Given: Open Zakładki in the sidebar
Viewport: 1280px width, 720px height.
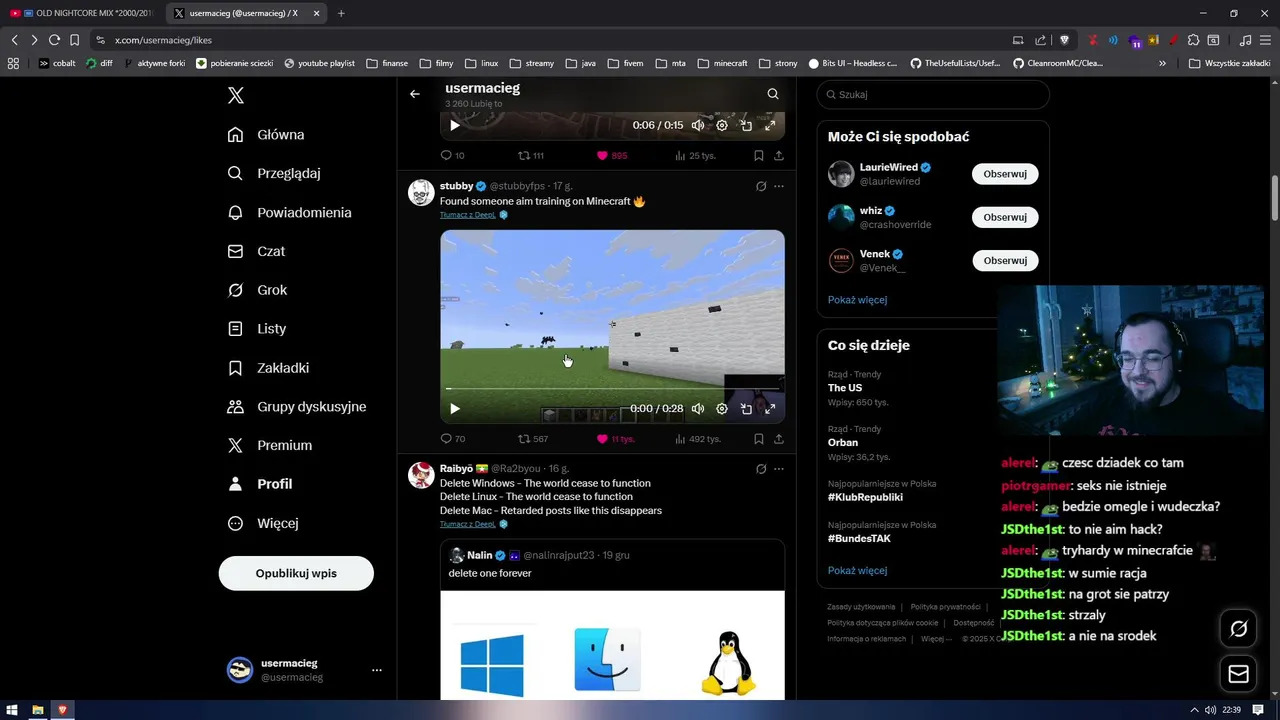Looking at the screenshot, I should tap(268, 368).
